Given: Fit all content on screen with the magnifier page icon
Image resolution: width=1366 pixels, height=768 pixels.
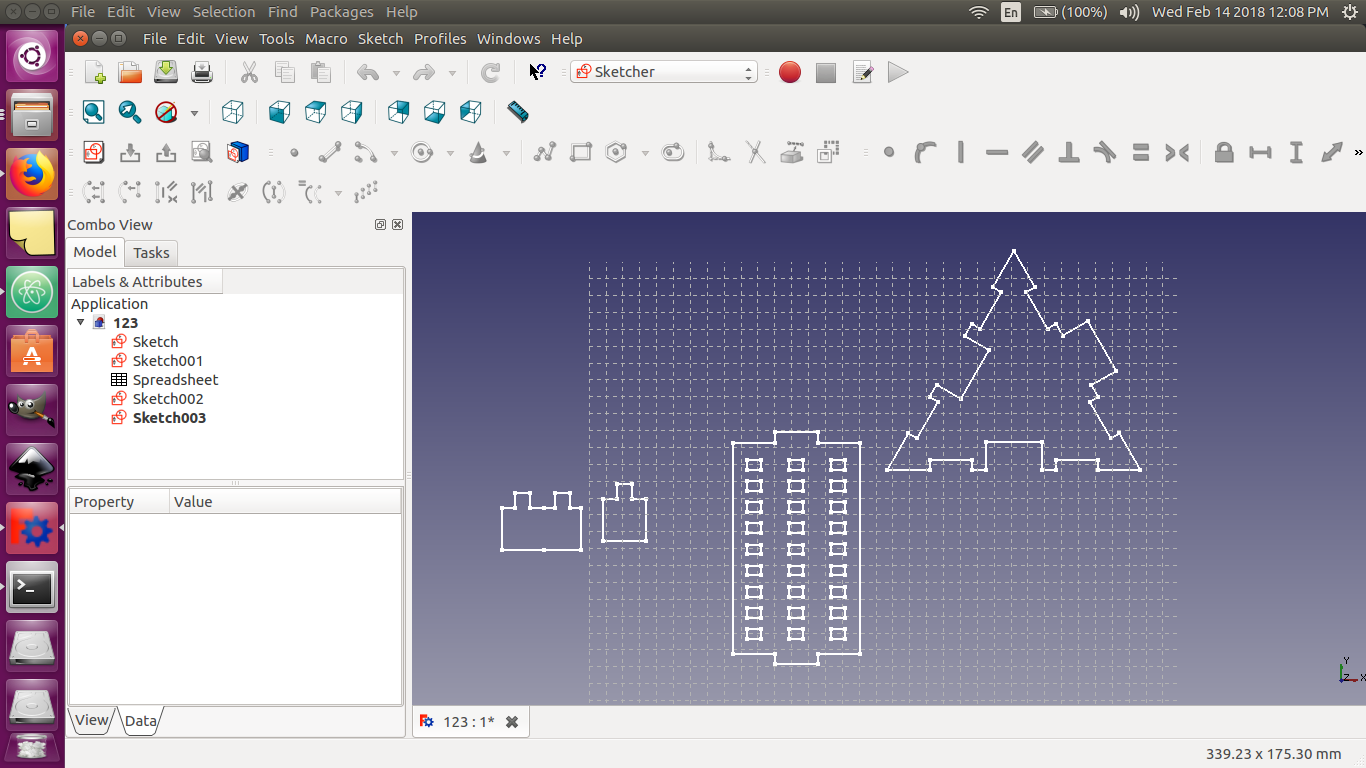Looking at the screenshot, I should [x=94, y=112].
